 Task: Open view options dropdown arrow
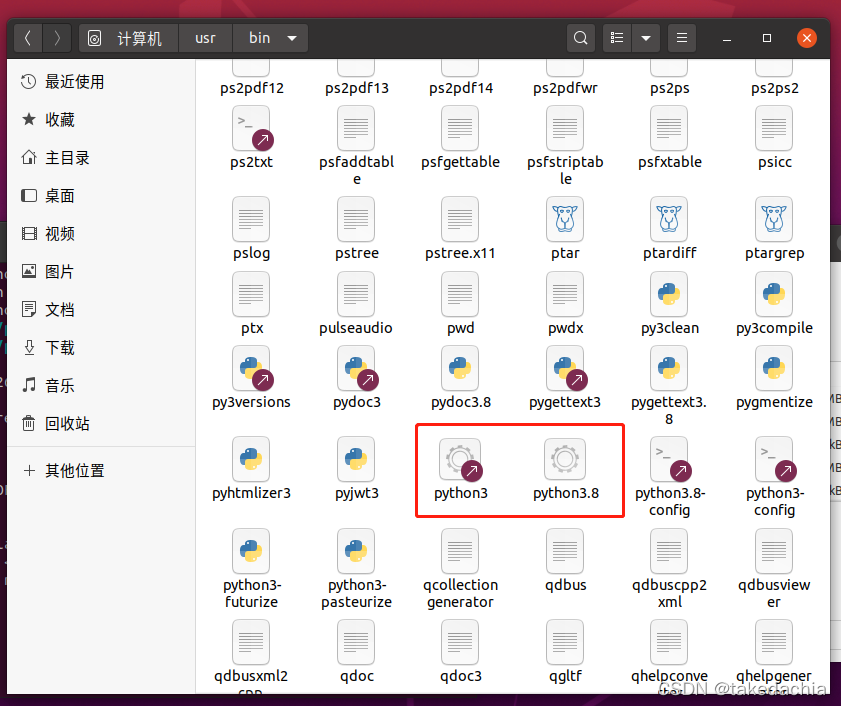(646, 38)
